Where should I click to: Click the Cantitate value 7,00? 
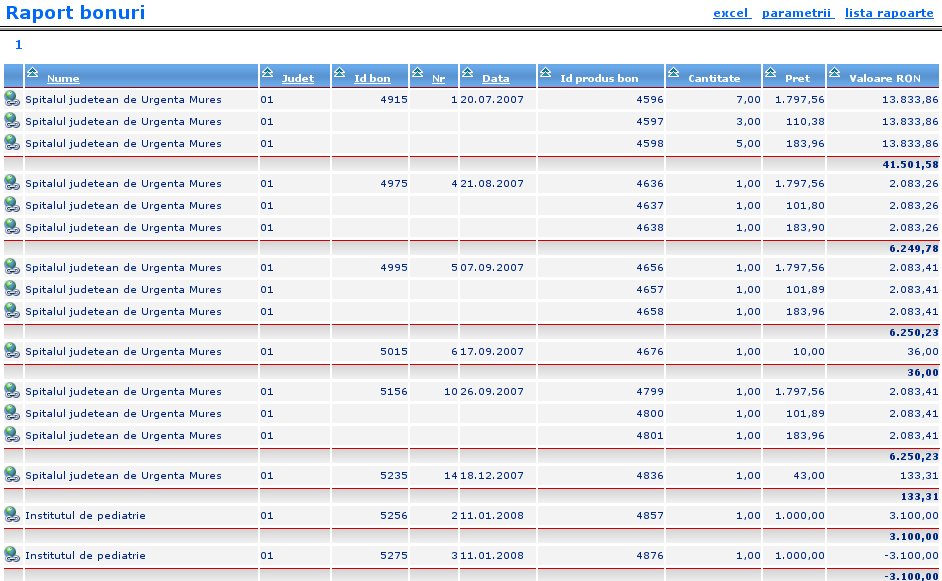click(x=749, y=100)
